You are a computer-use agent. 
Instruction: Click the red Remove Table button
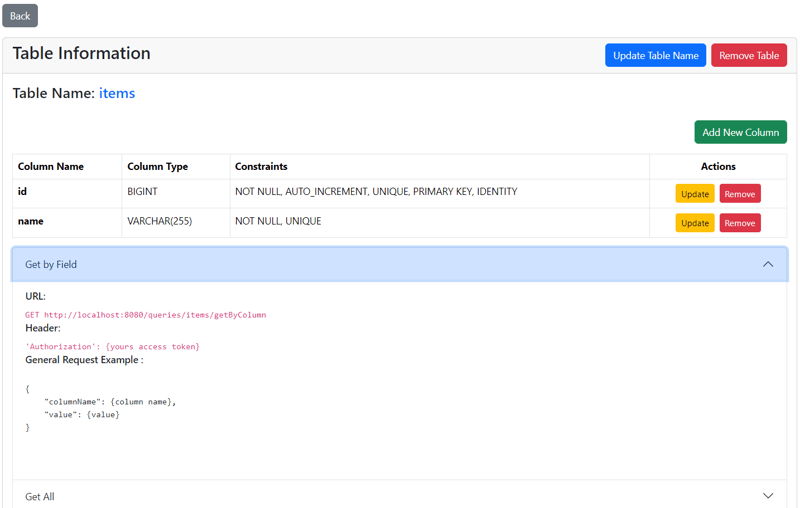pos(748,55)
